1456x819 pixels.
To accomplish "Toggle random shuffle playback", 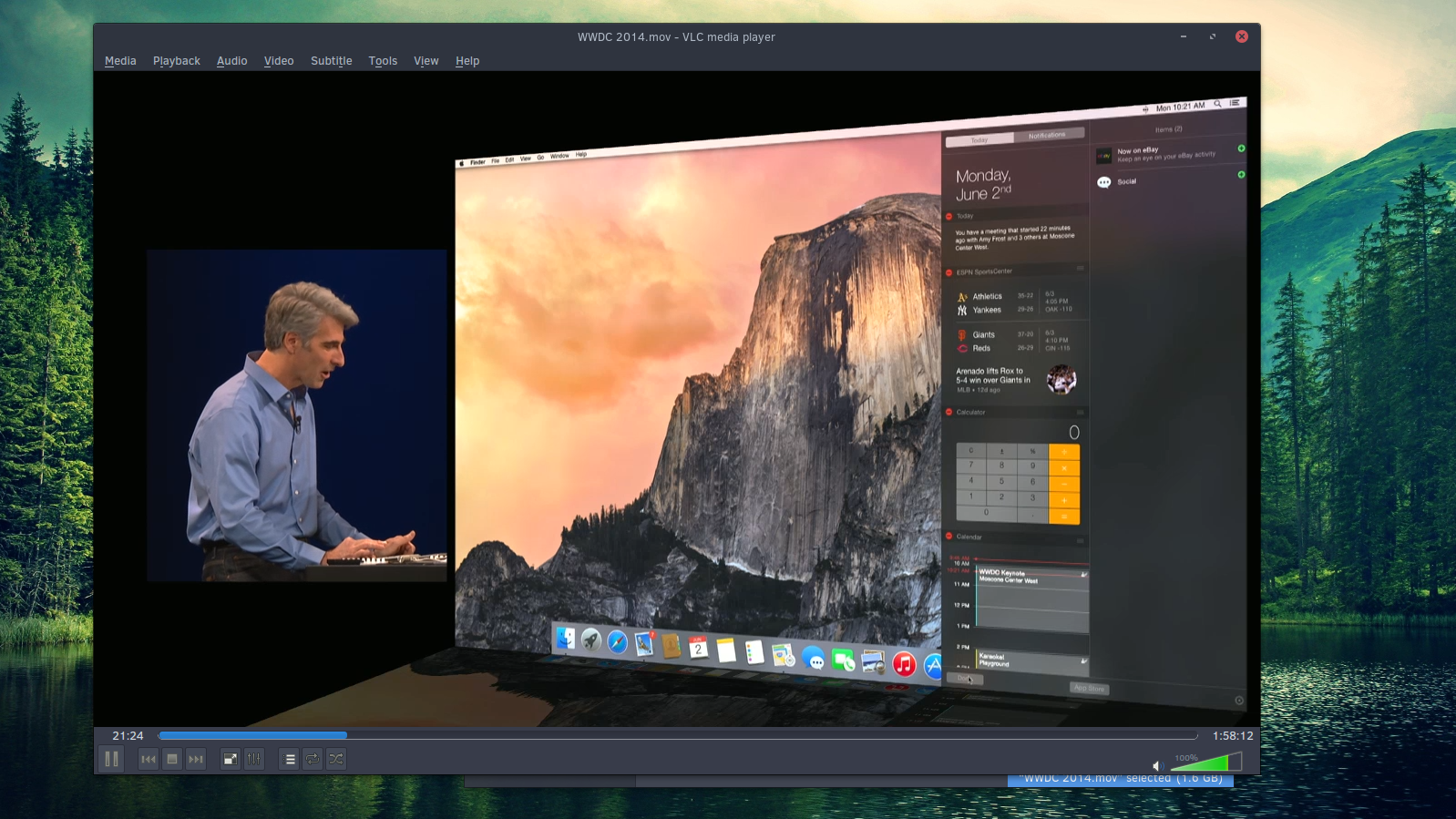I will pyautogui.click(x=336, y=759).
